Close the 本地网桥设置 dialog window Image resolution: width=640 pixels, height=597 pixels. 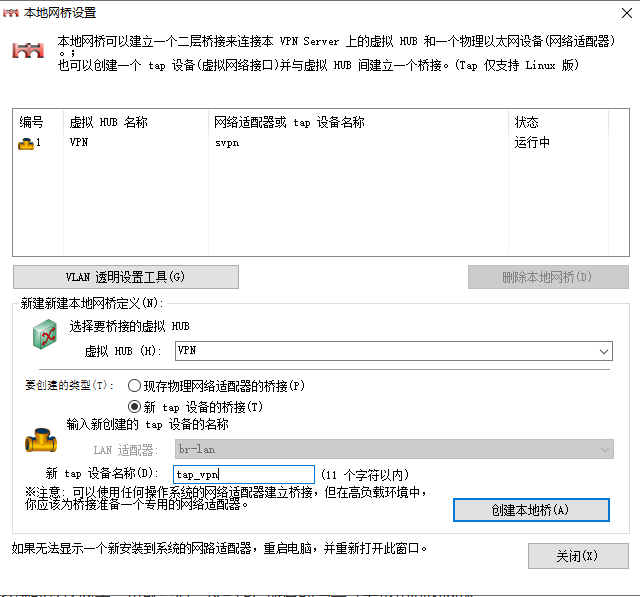(627, 13)
